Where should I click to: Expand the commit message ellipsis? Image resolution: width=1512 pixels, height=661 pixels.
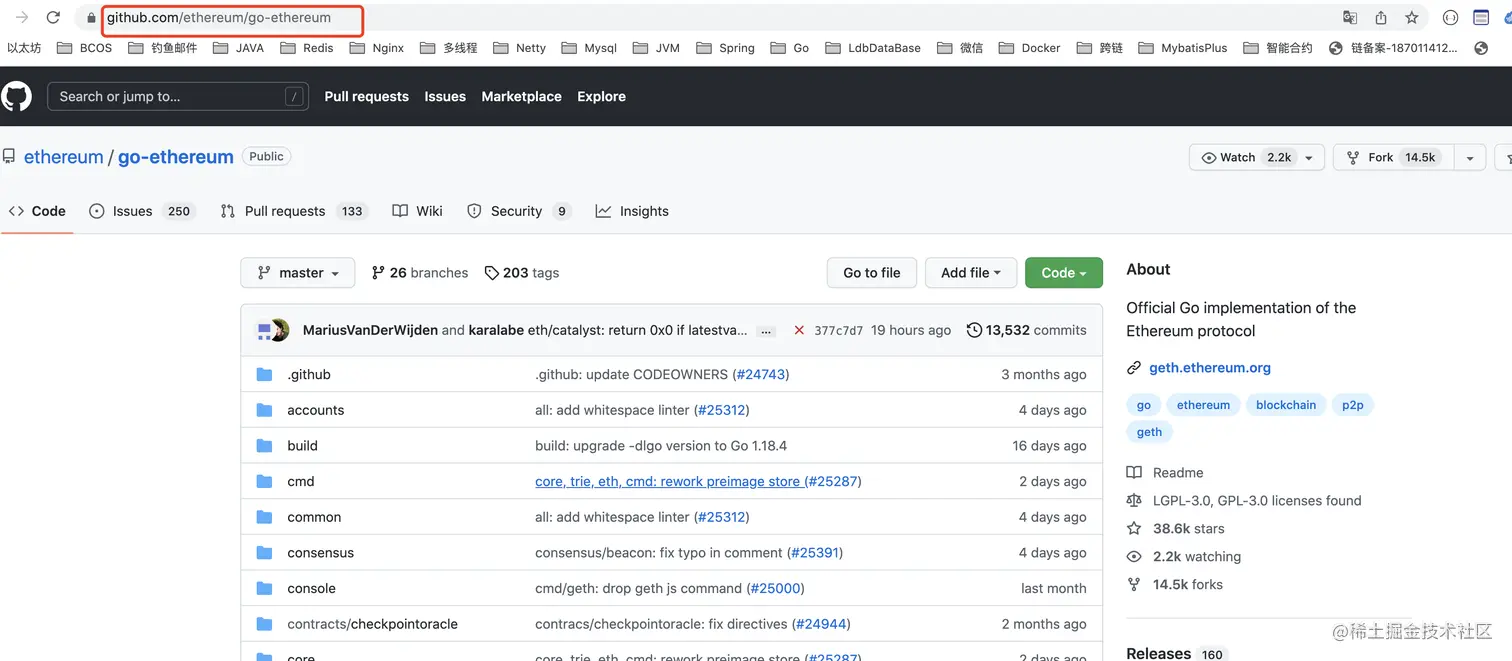pyautogui.click(x=766, y=331)
